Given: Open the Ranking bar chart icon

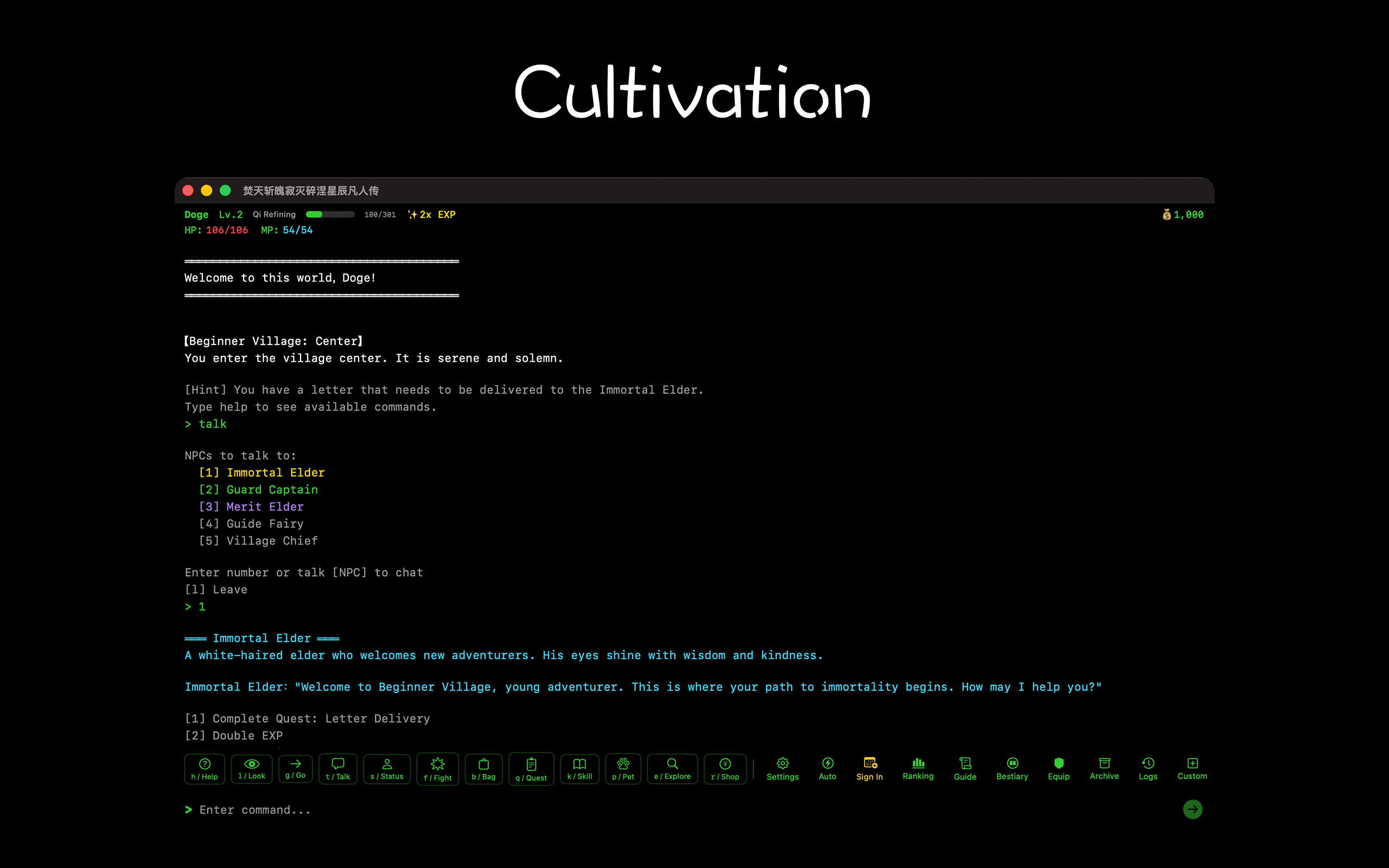Looking at the screenshot, I should coord(919,762).
